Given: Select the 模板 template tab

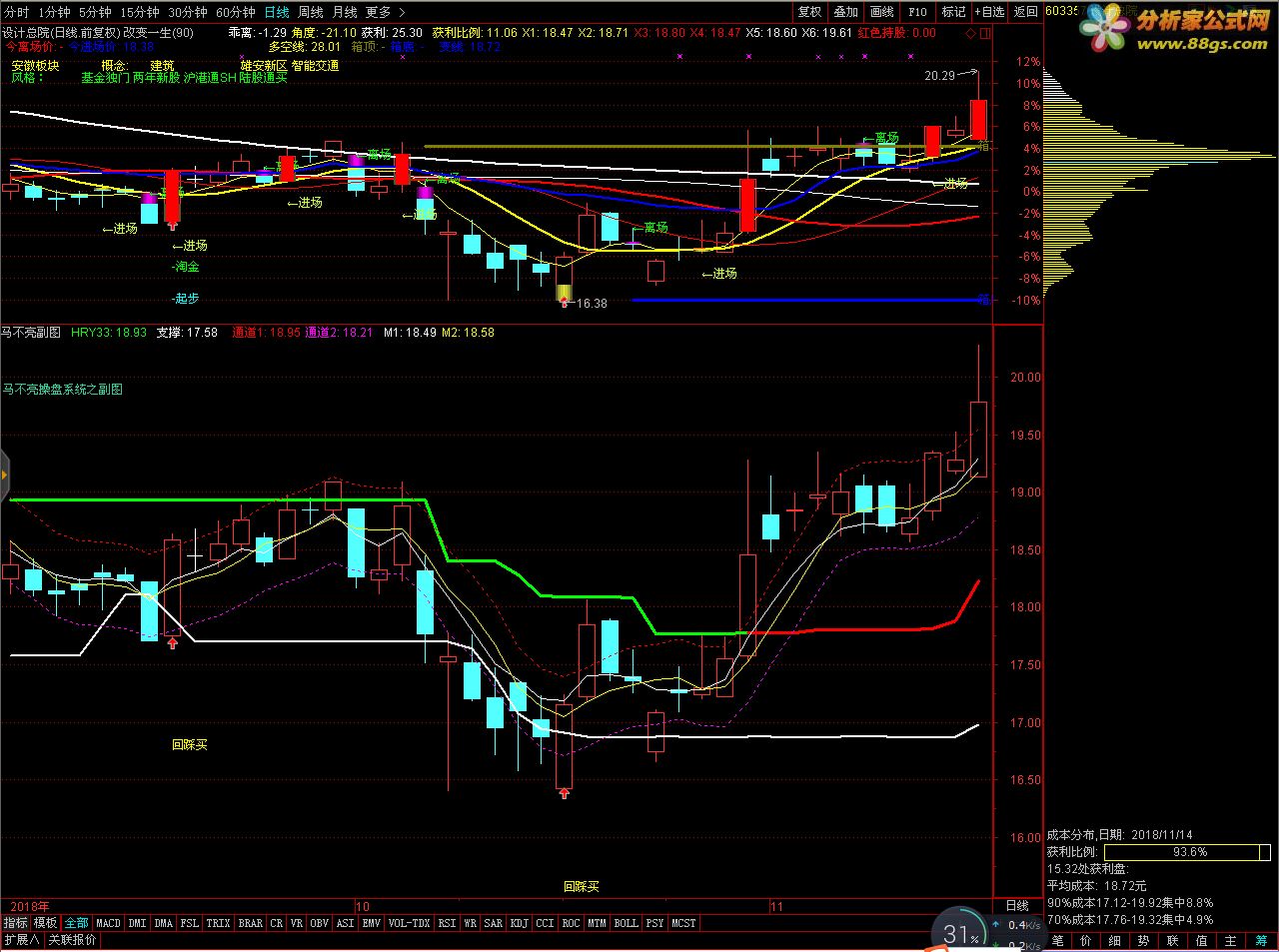Looking at the screenshot, I should point(45,923).
